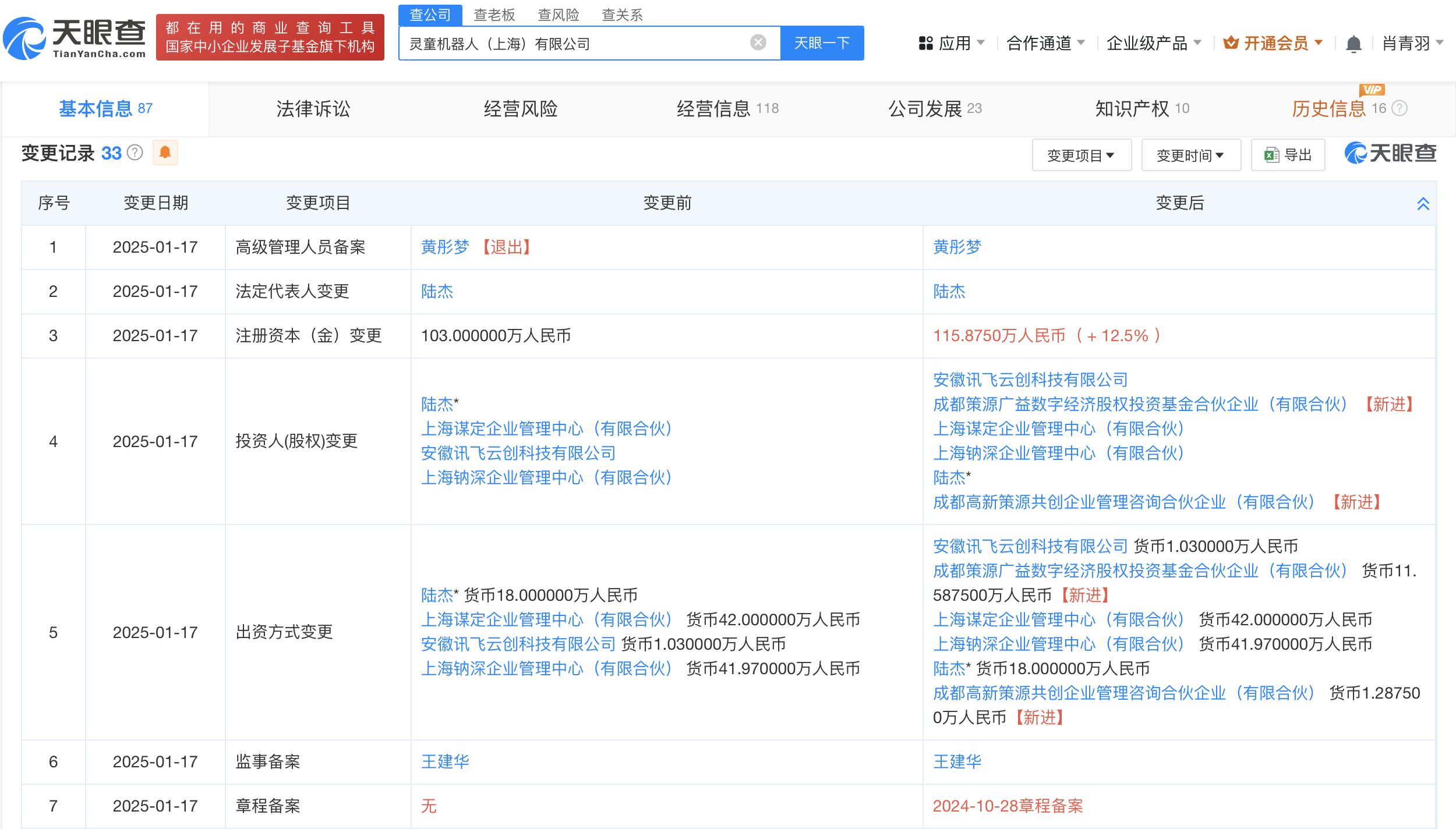The image size is (1456, 829).
Task: Expand the 变更项目 filter dropdown
Action: (x=1081, y=155)
